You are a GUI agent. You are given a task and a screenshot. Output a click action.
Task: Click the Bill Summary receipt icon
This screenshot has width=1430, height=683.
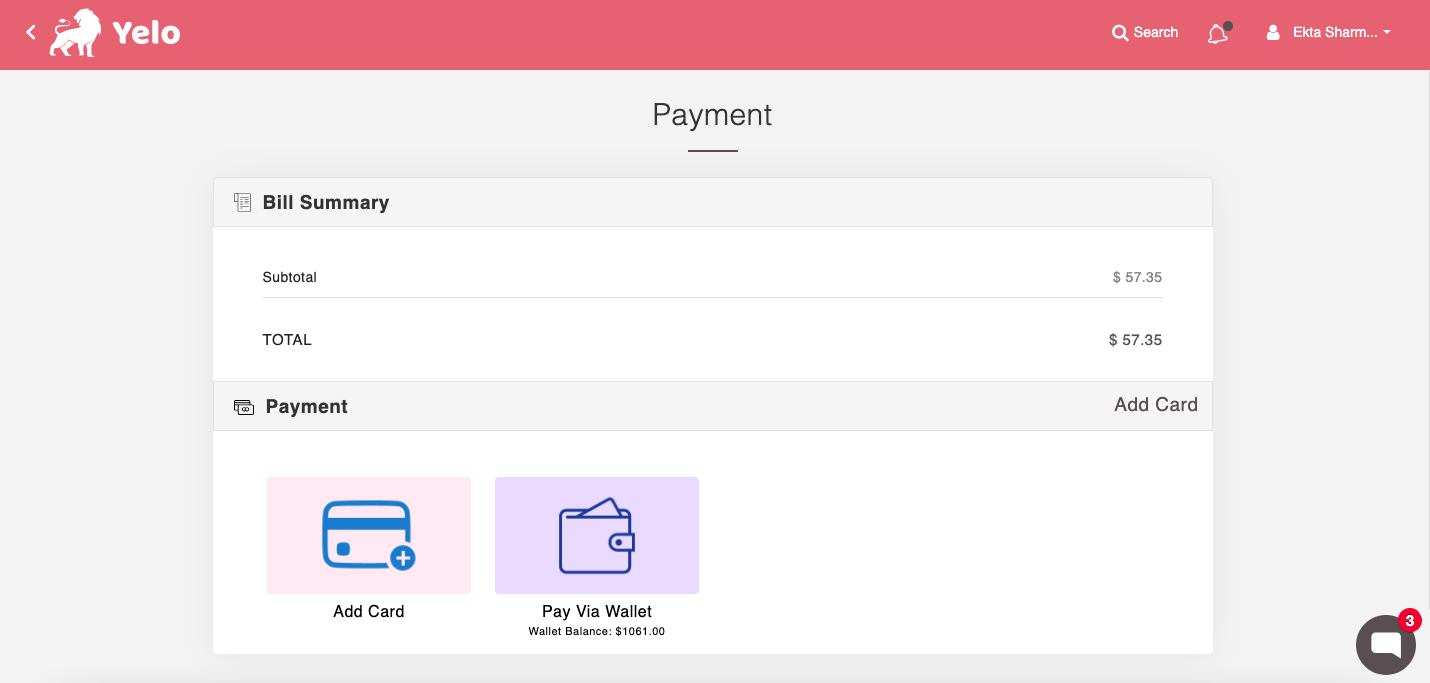click(242, 203)
